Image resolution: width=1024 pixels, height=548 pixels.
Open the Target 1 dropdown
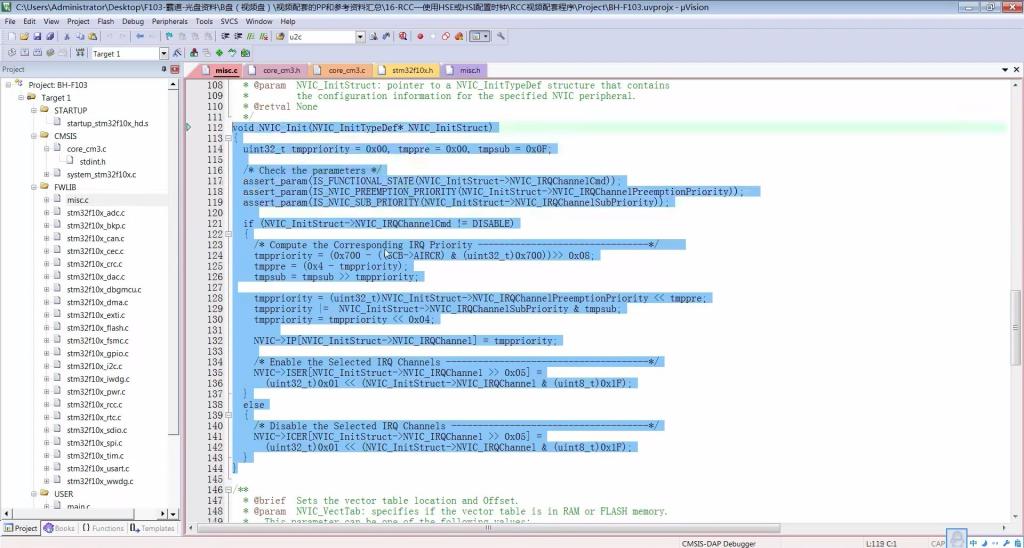tap(163, 53)
